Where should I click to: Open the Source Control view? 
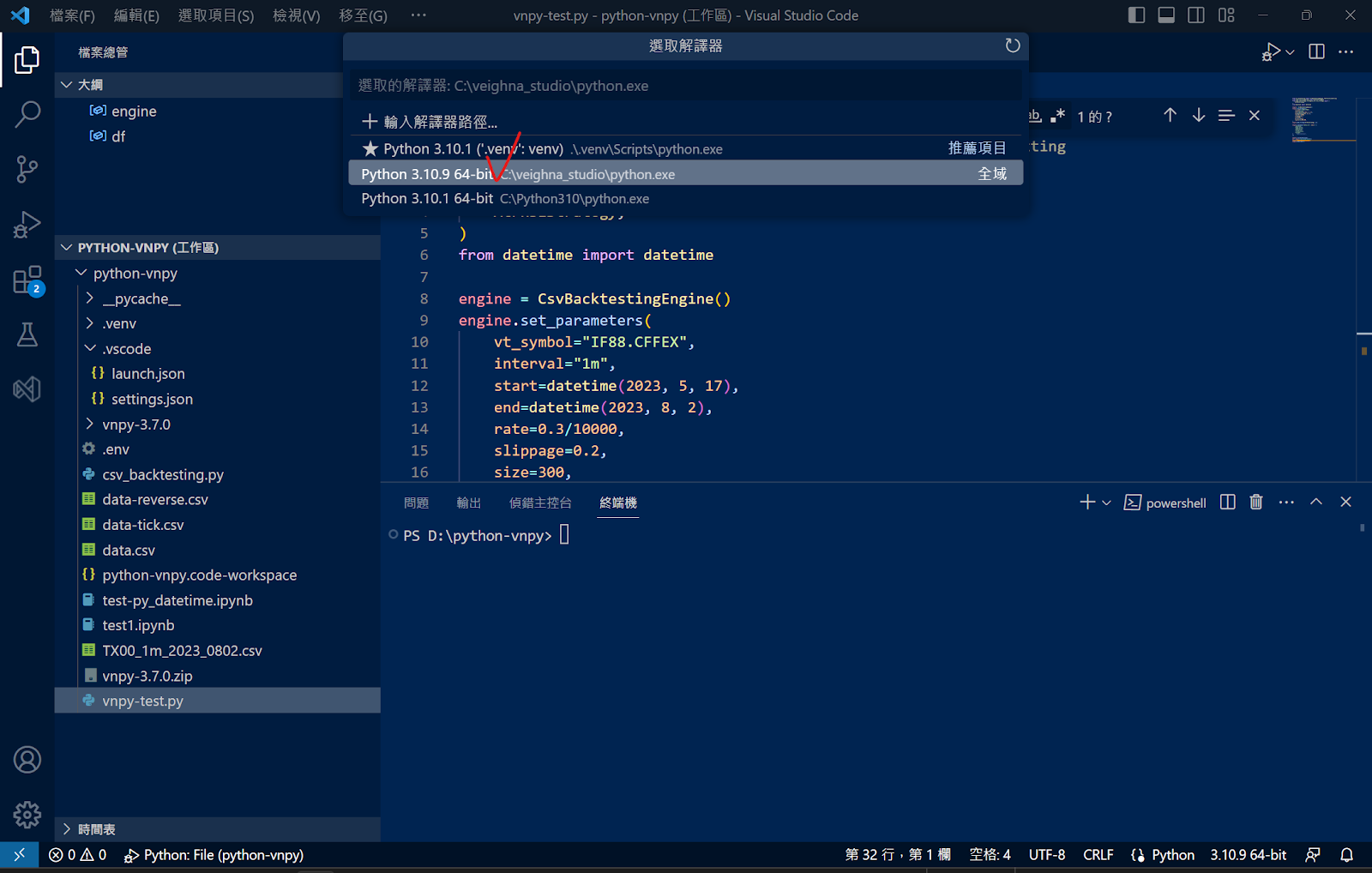point(27,169)
